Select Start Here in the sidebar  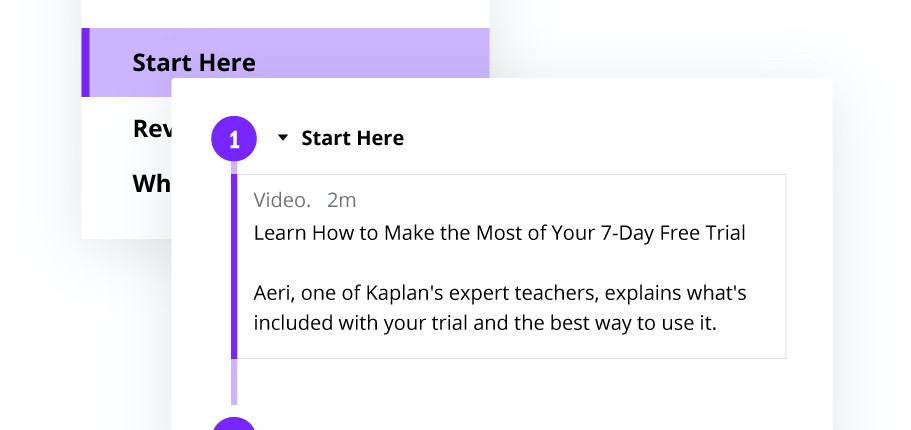tap(194, 62)
